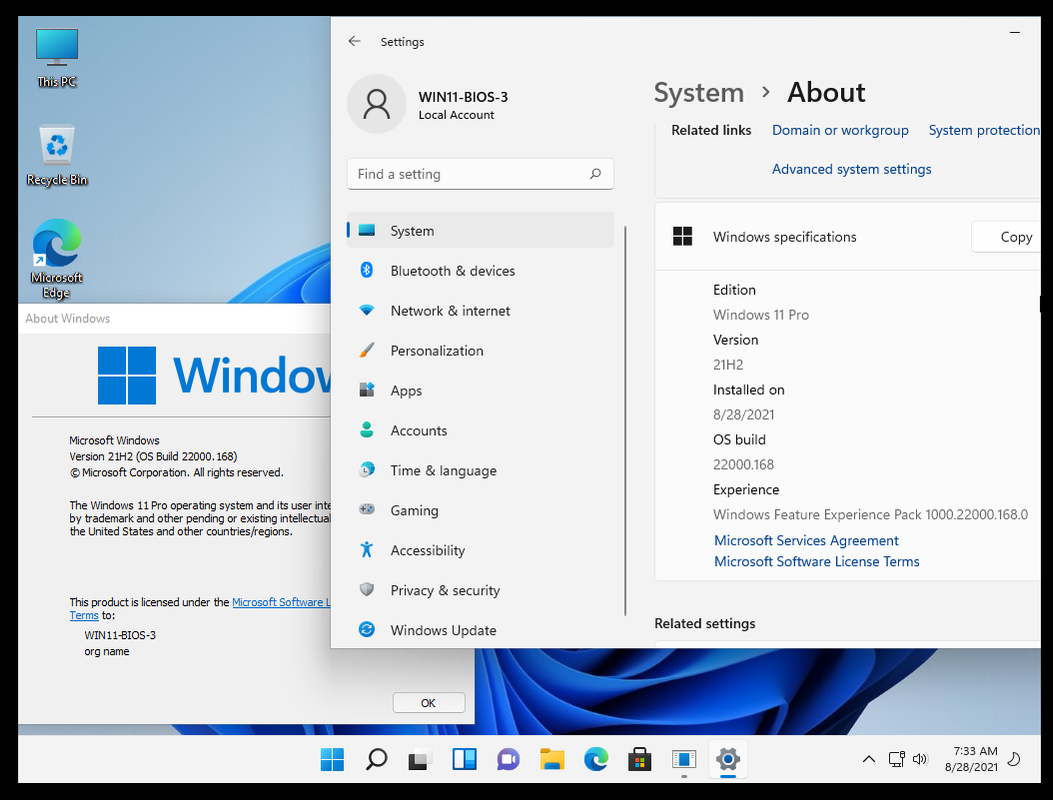Image resolution: width=1053 pixels, height=800 pixels.
Task: Open Microsoft Services Agreement link
Action: point(806,541)
